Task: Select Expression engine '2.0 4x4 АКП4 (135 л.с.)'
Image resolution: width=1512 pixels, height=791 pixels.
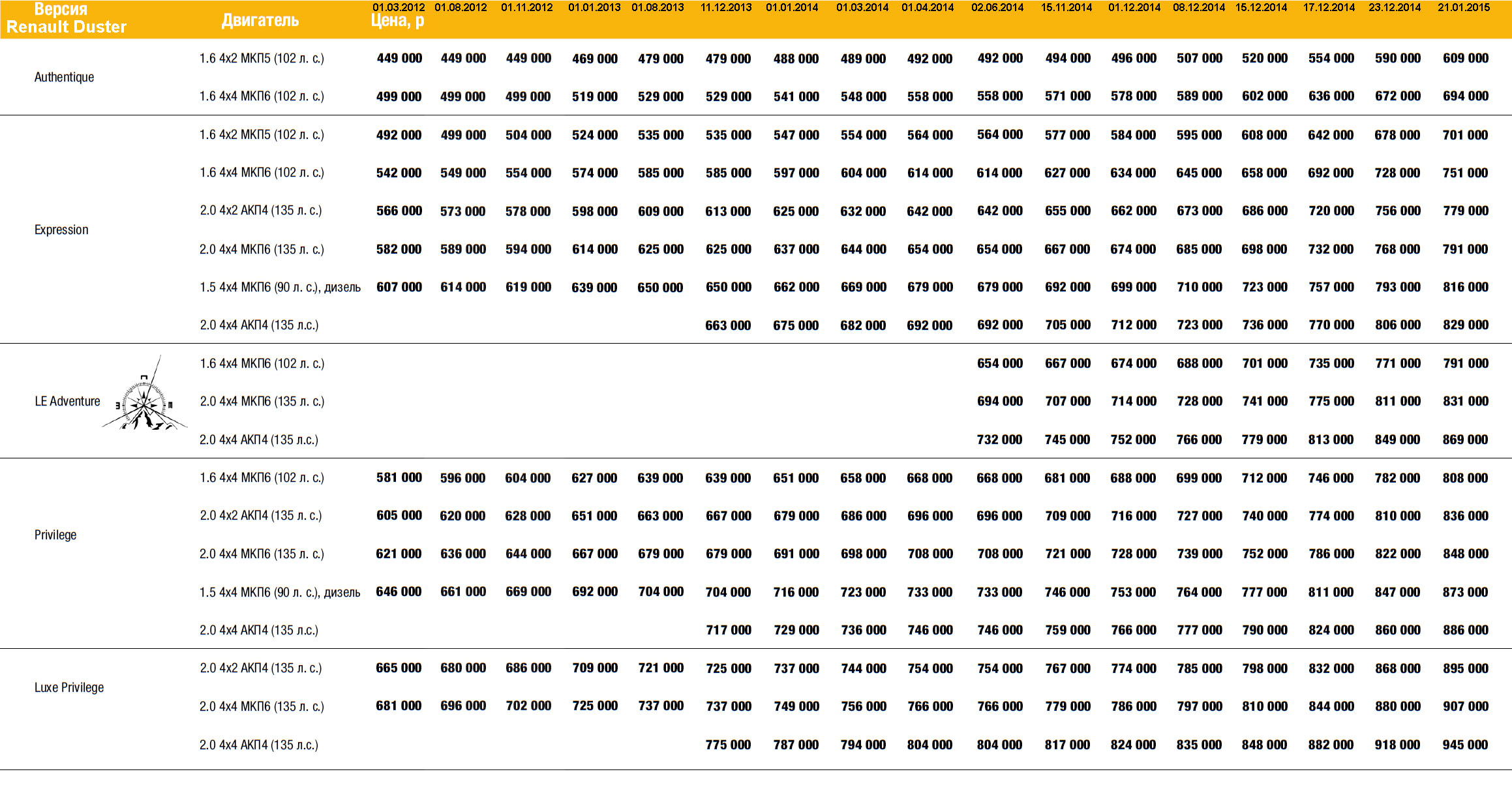Action: 259,325
